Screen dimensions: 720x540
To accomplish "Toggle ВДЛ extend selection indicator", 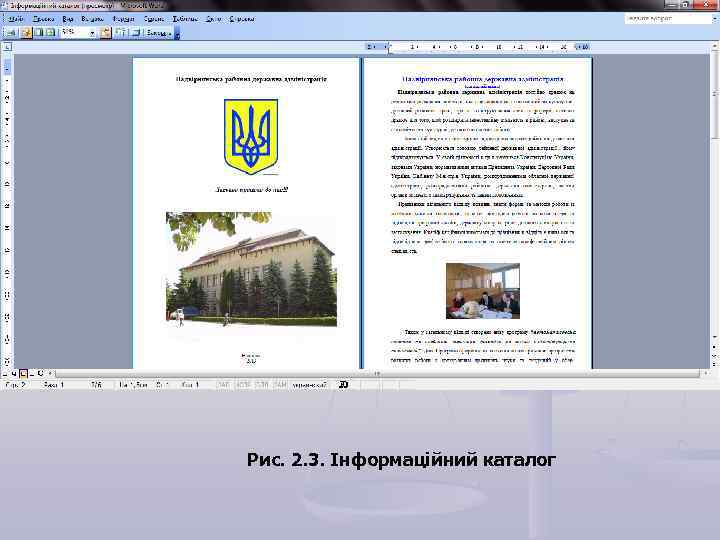I will point(262,385).
